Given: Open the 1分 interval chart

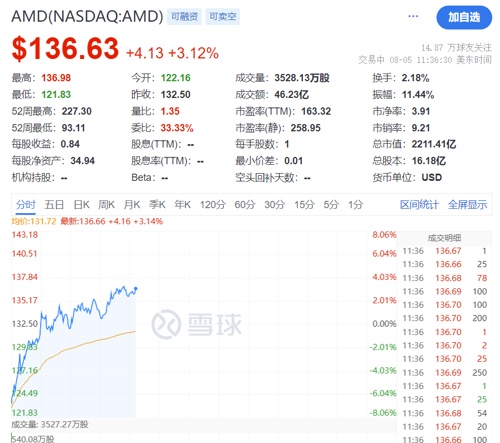Looking at the screenshot, I should 356,204.
